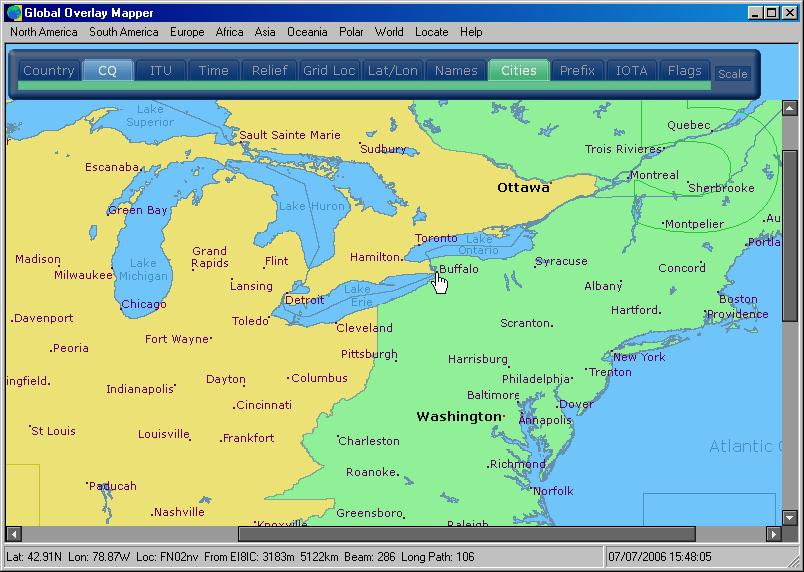Toggle the Flags overlay
The width and height of the screenshot is (804, 572).
(685, 71)
